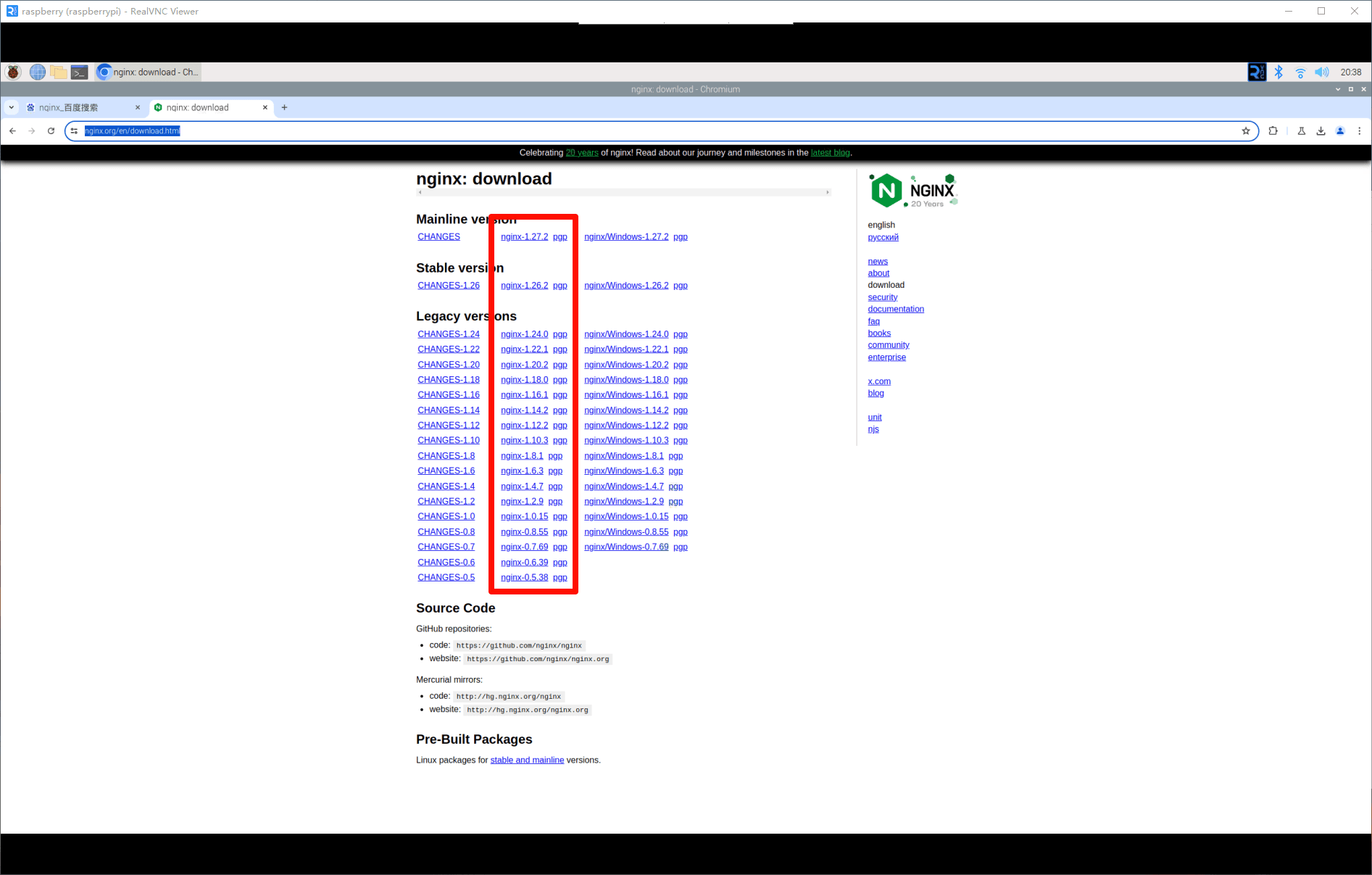The image size is (1372, 875).
Task: Open the Chromium extensions puzzle icon
Action: [x=1273, y=131]
